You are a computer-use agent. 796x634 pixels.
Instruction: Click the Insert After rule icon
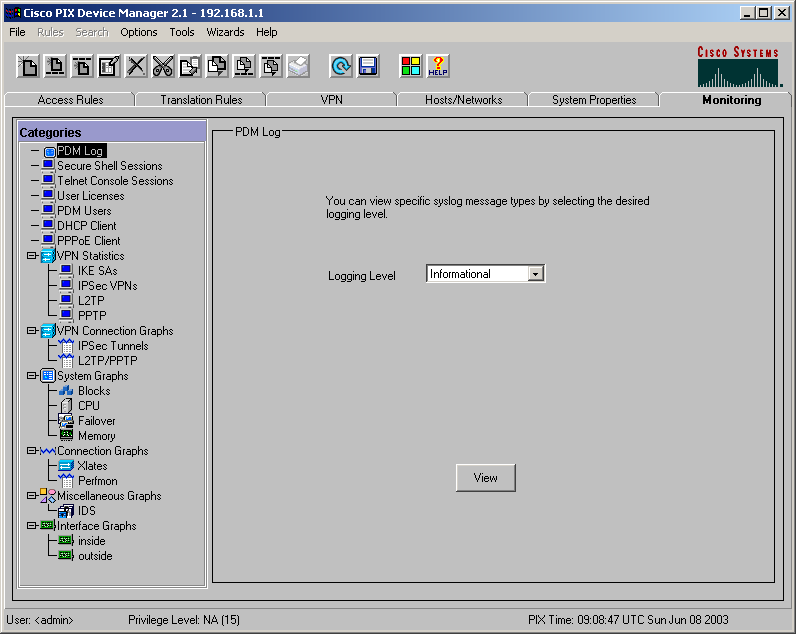(82, 66)
